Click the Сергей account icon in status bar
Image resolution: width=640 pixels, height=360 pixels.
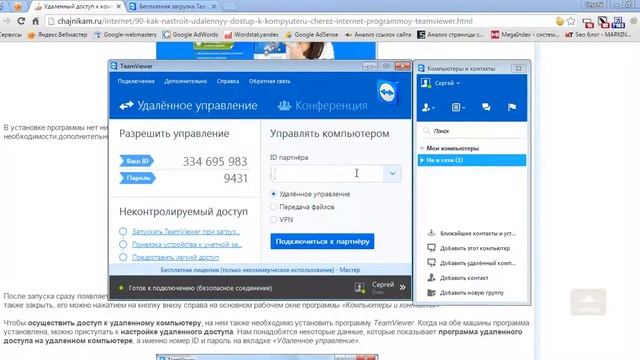tap(360, 288)
